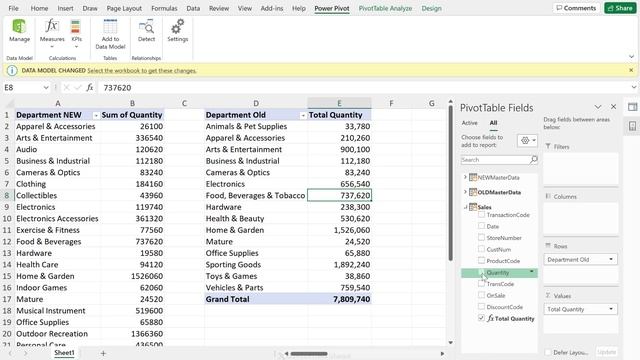This screenshot has width=640, height=360.
Task: Check the OnSale field checkbox
Action: click(x=481, y=295)
